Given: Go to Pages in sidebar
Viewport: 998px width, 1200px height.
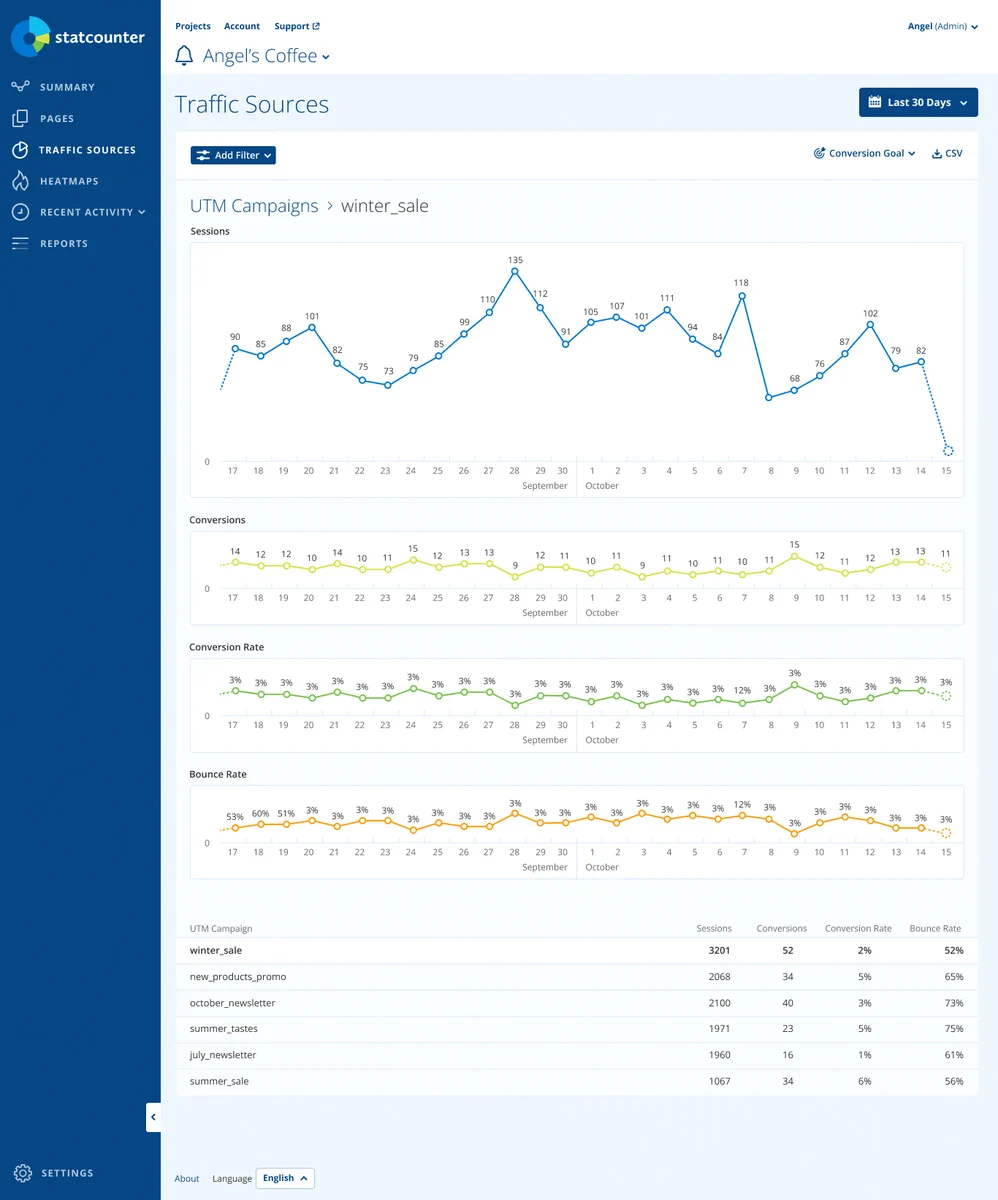Looking at the screenshot, I should click(x=57, y=119).
